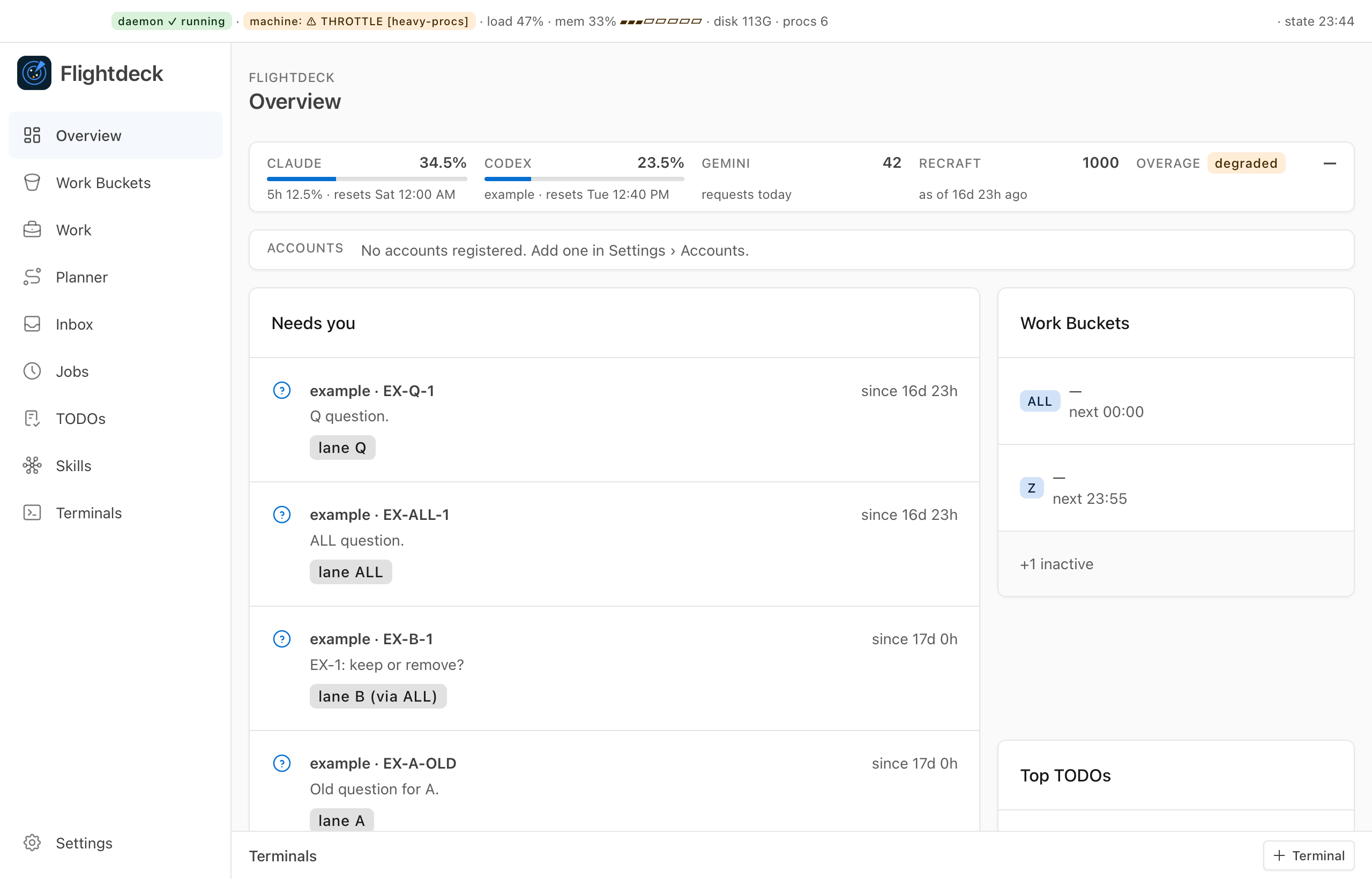The width and height of the screenshot is (1372, 879).
Task: Click the machine THROTTLE heavy-procs warning pill
Action: (x=359, y=21)
